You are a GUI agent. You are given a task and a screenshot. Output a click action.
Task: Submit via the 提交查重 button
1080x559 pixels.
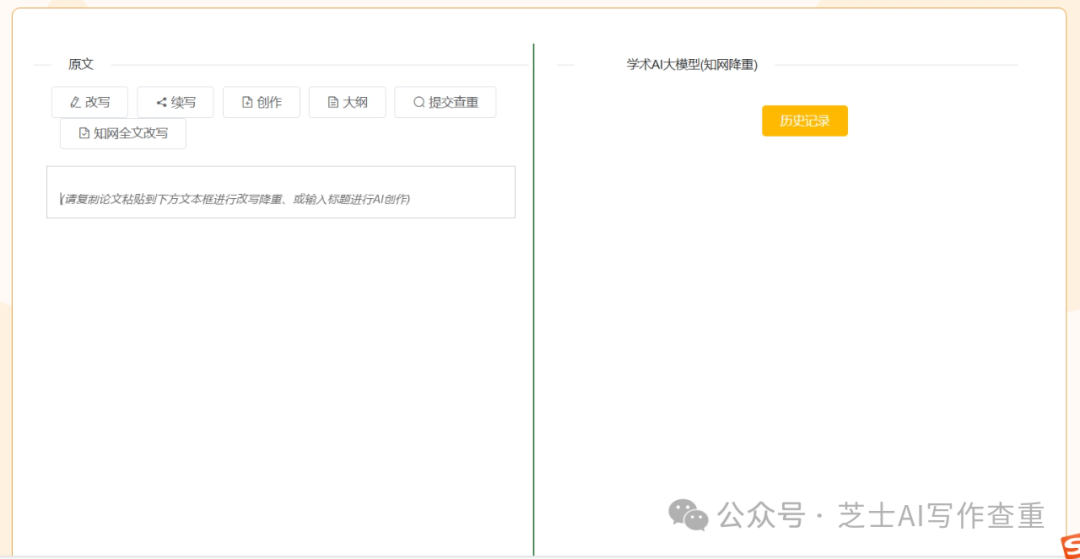(445, 103)
